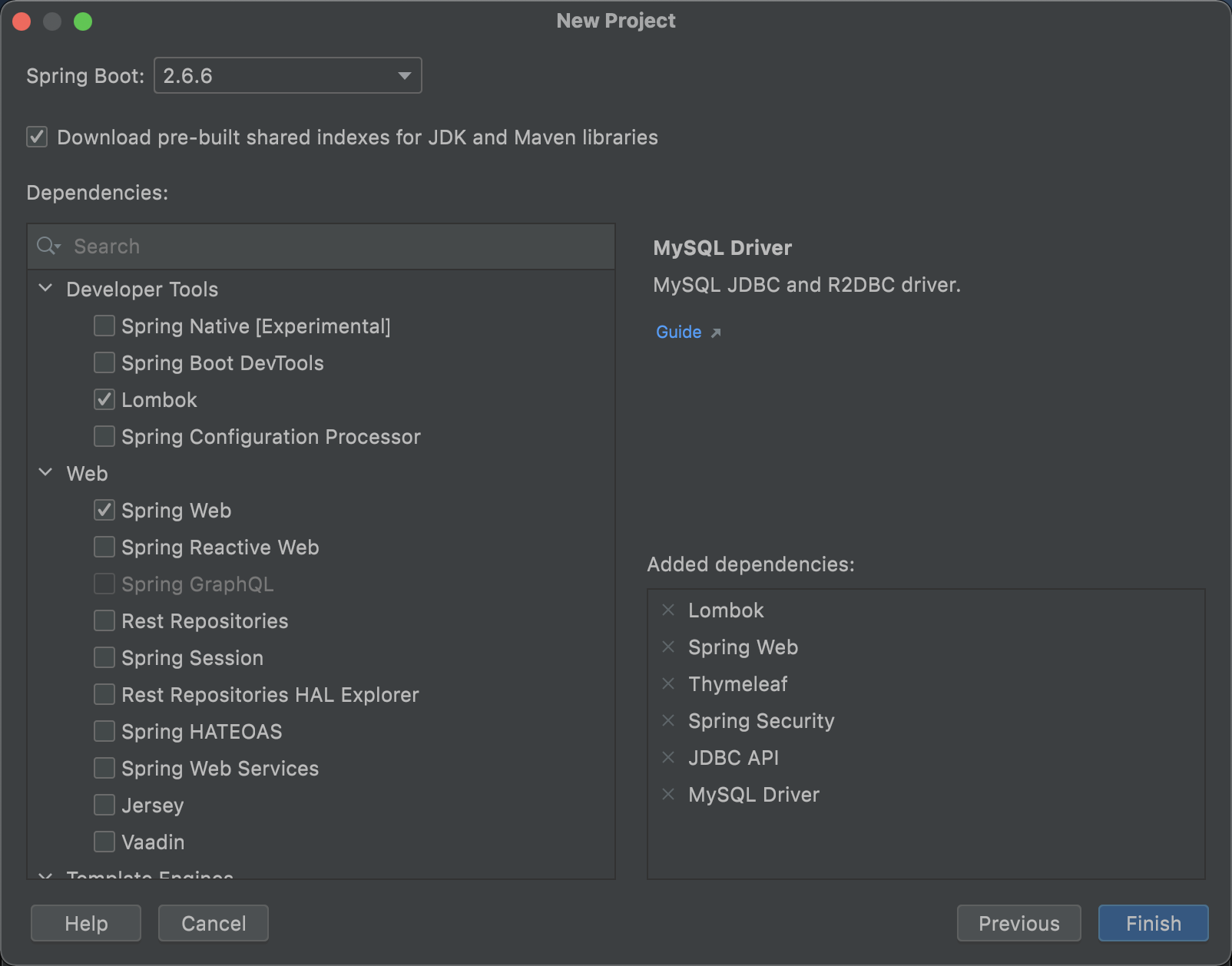Check the Vaadin dependency

[x=104, y=842]
